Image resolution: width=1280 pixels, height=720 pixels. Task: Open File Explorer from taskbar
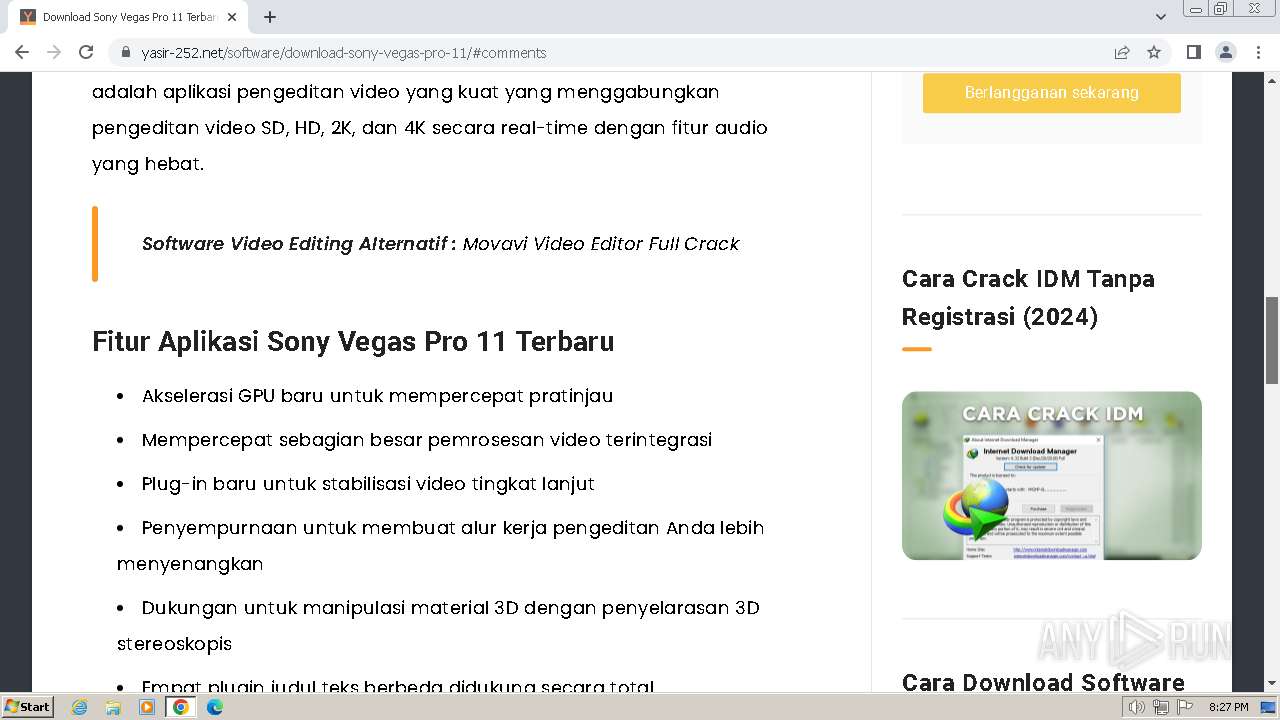tap(113, 707)
